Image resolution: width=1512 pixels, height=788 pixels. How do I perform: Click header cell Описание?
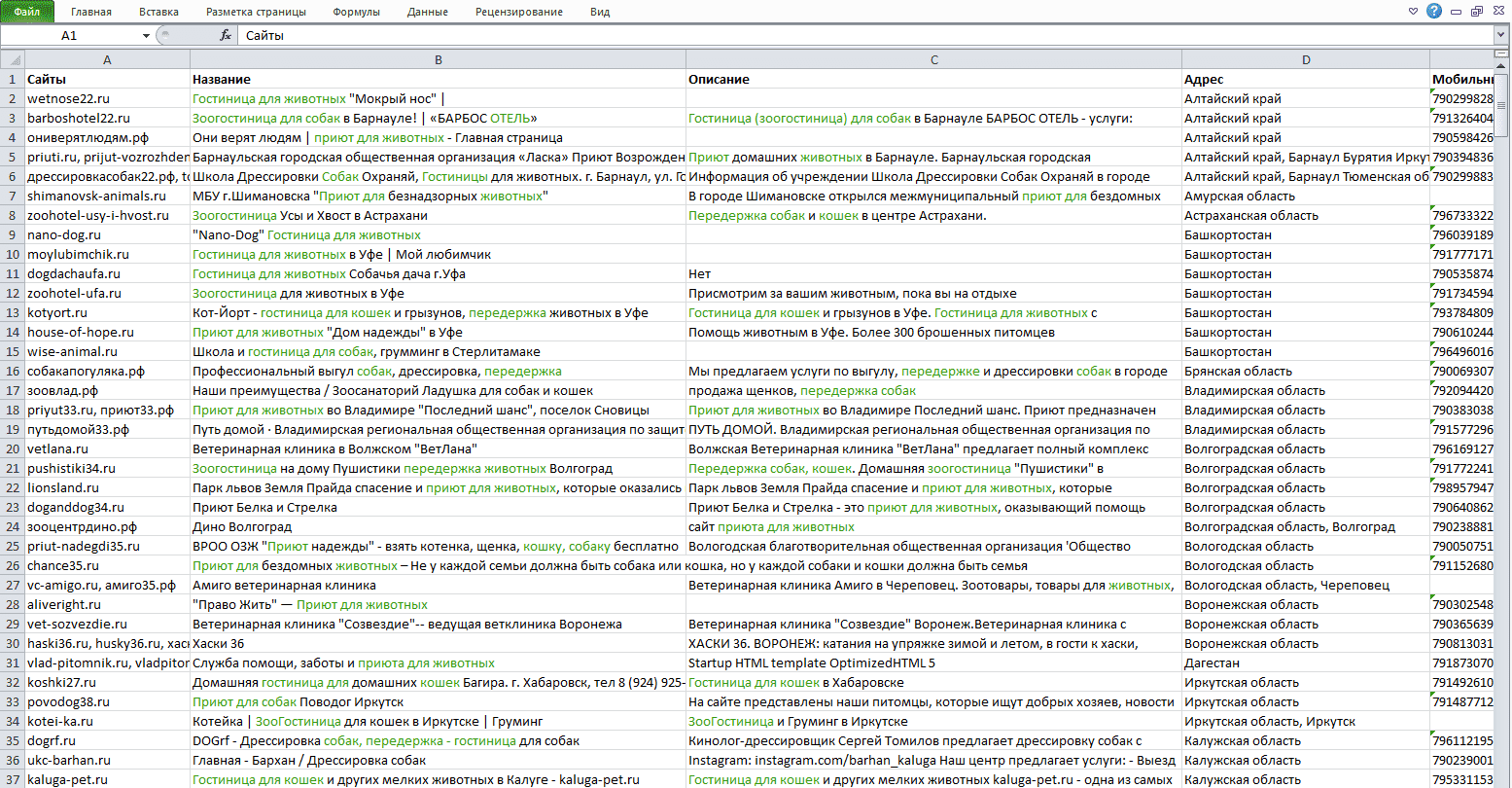pyautogui.click(x=933, y=79)
